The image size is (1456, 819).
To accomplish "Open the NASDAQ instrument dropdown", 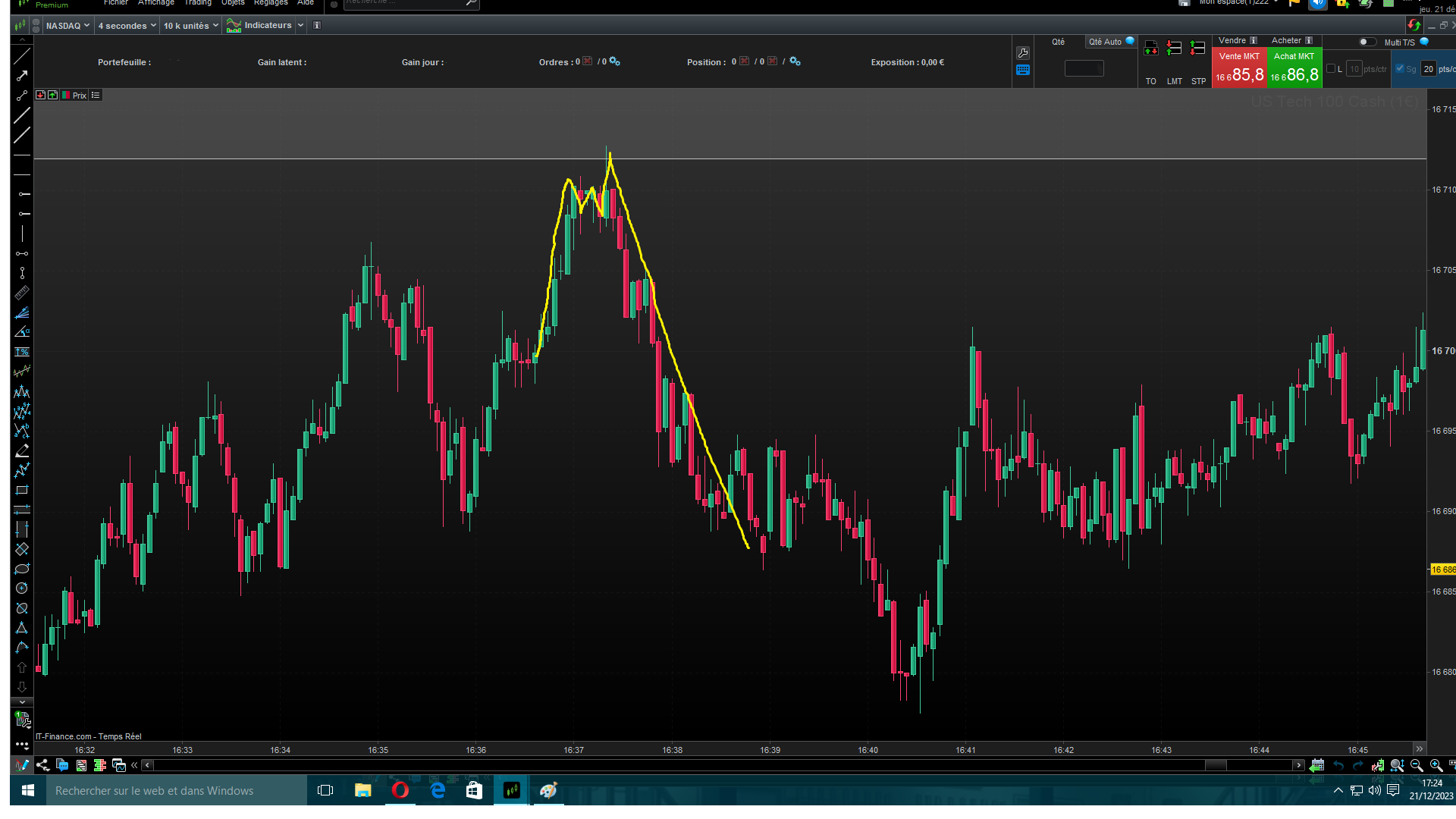I will pos(67,26).
